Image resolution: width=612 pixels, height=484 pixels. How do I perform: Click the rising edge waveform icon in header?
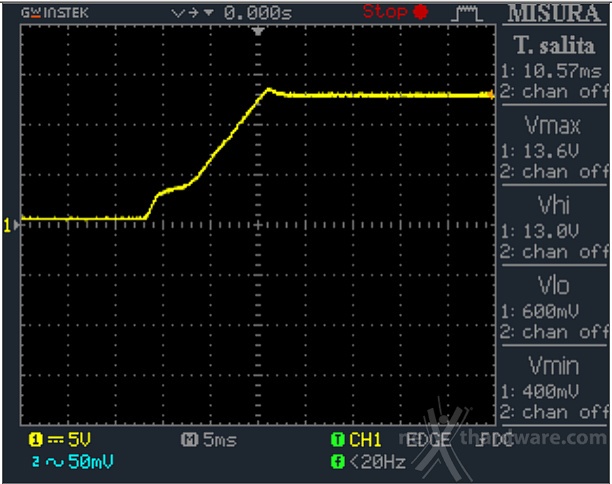pos(467,13)
